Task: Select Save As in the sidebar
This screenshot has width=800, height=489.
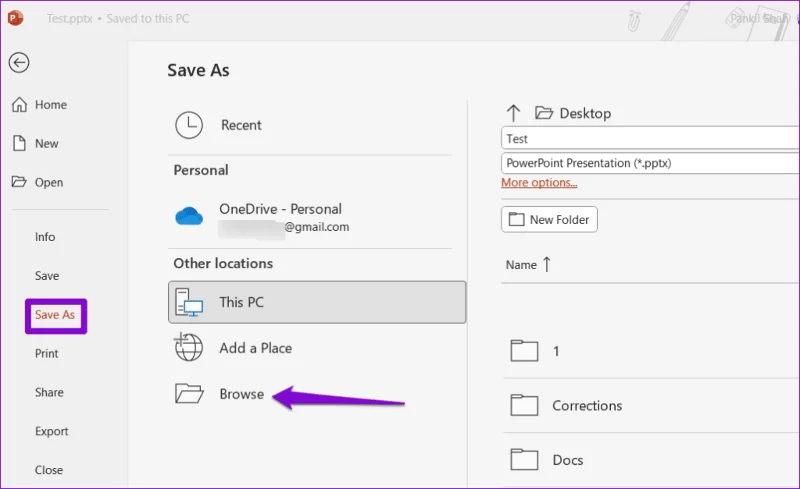Action: click(55, 315)
